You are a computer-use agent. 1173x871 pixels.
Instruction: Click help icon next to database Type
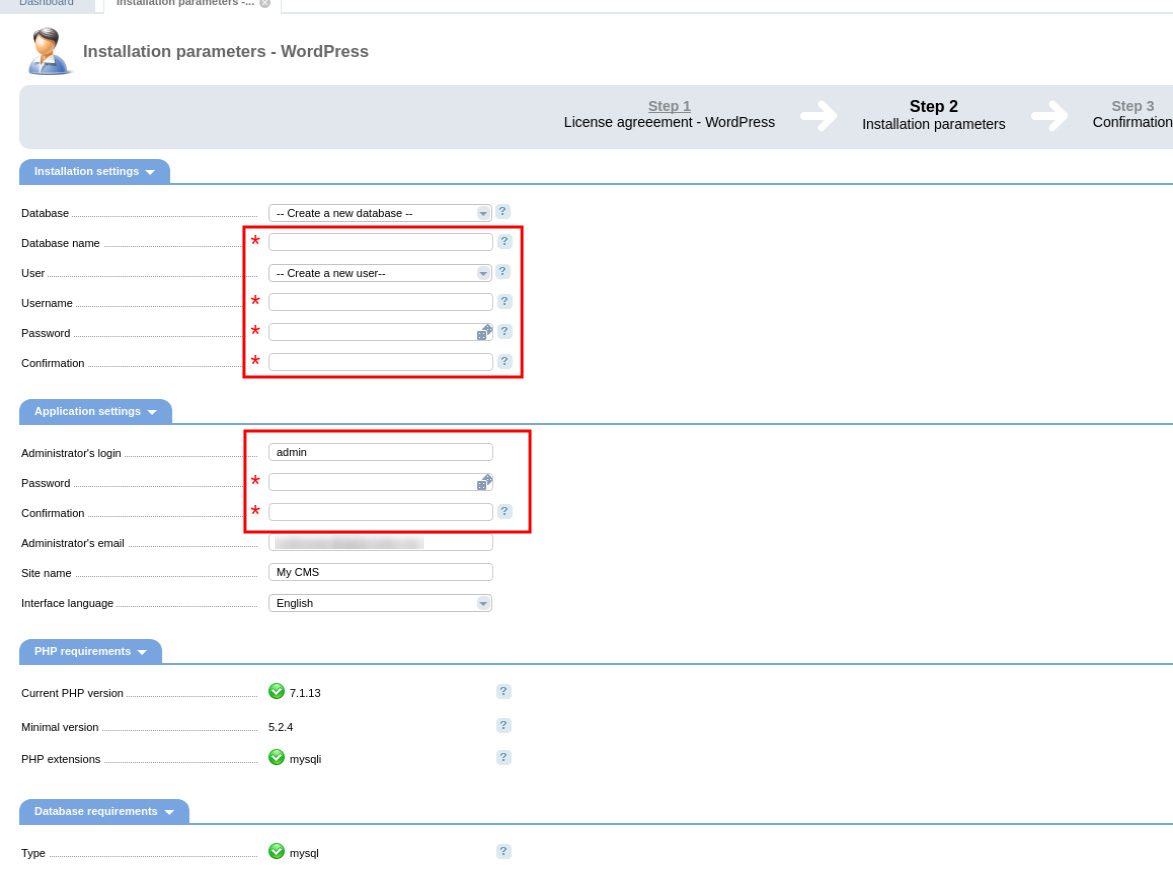503,850
